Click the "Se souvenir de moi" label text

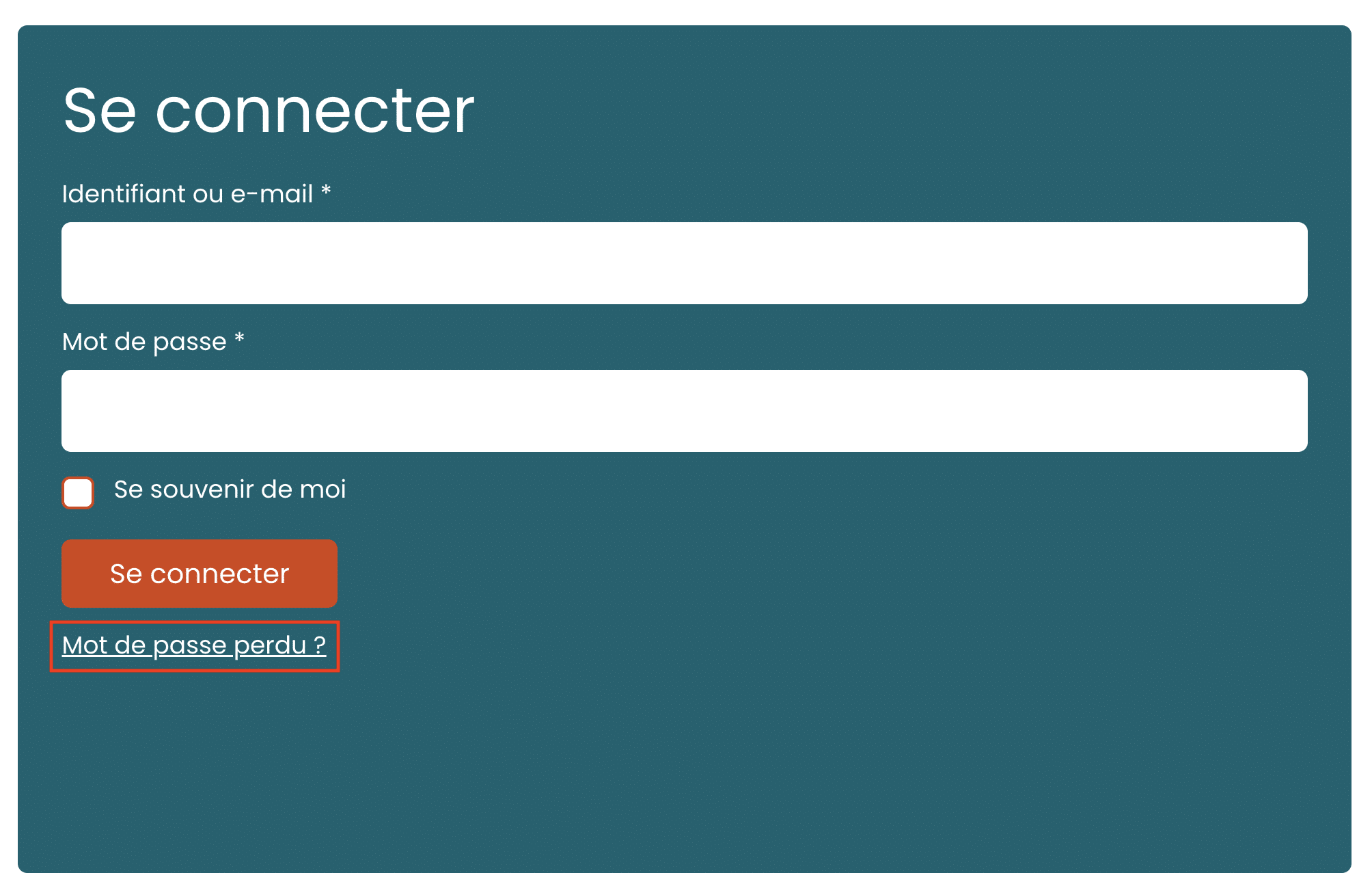(x=230, y=489)
